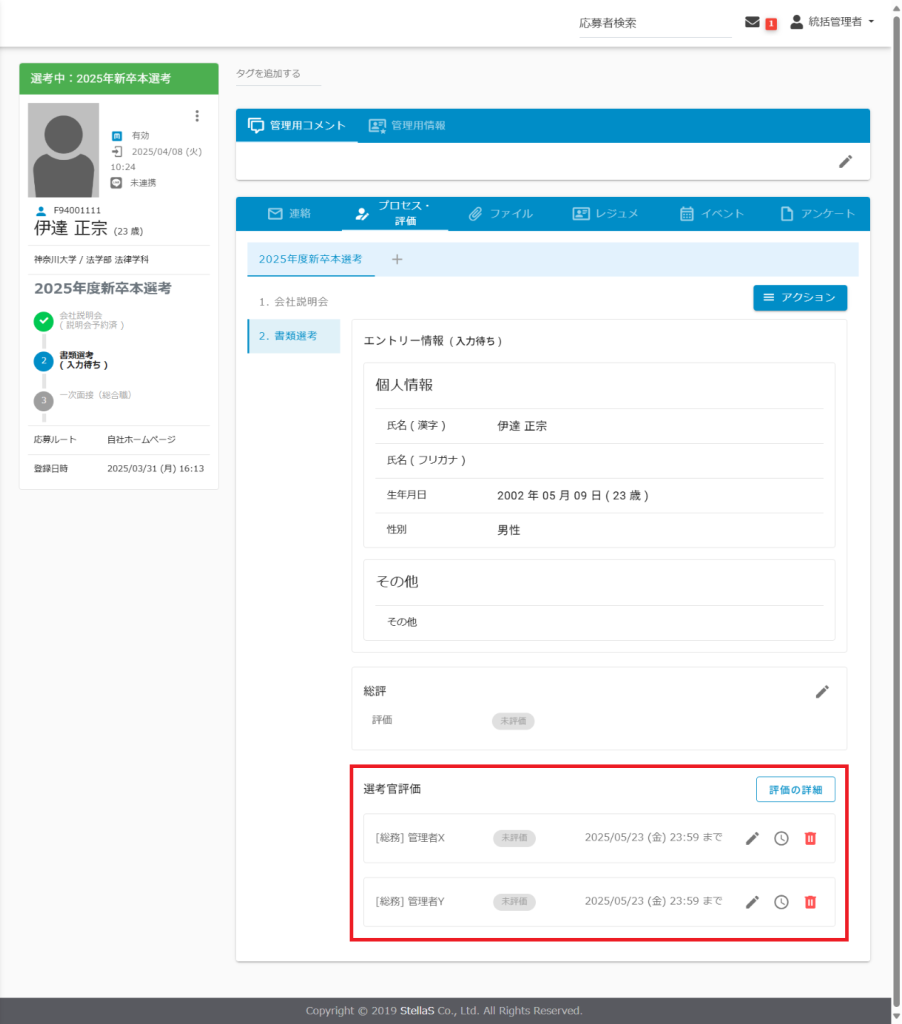902x1024 pixels.
Task: Add a new selection tab with plus
Action: pos(397,259)
